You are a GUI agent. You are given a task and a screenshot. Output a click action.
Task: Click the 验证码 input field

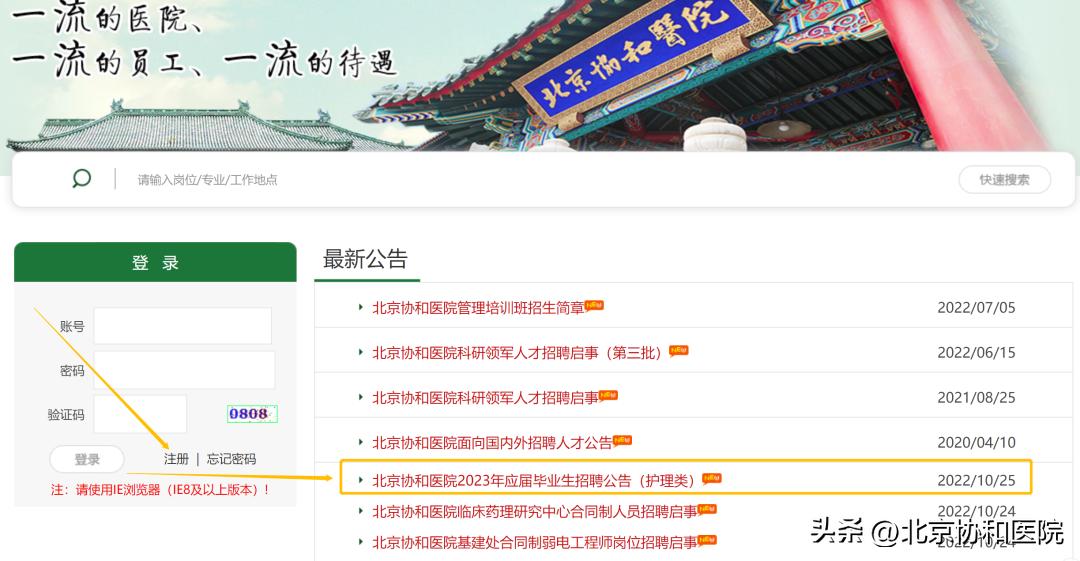(140, 414)
